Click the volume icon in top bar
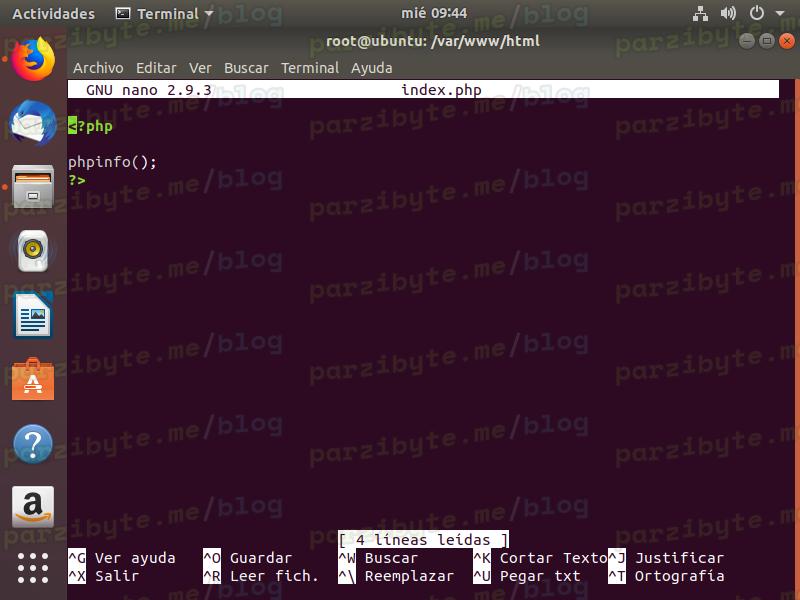The image size is (800, 600). point(728,14)
